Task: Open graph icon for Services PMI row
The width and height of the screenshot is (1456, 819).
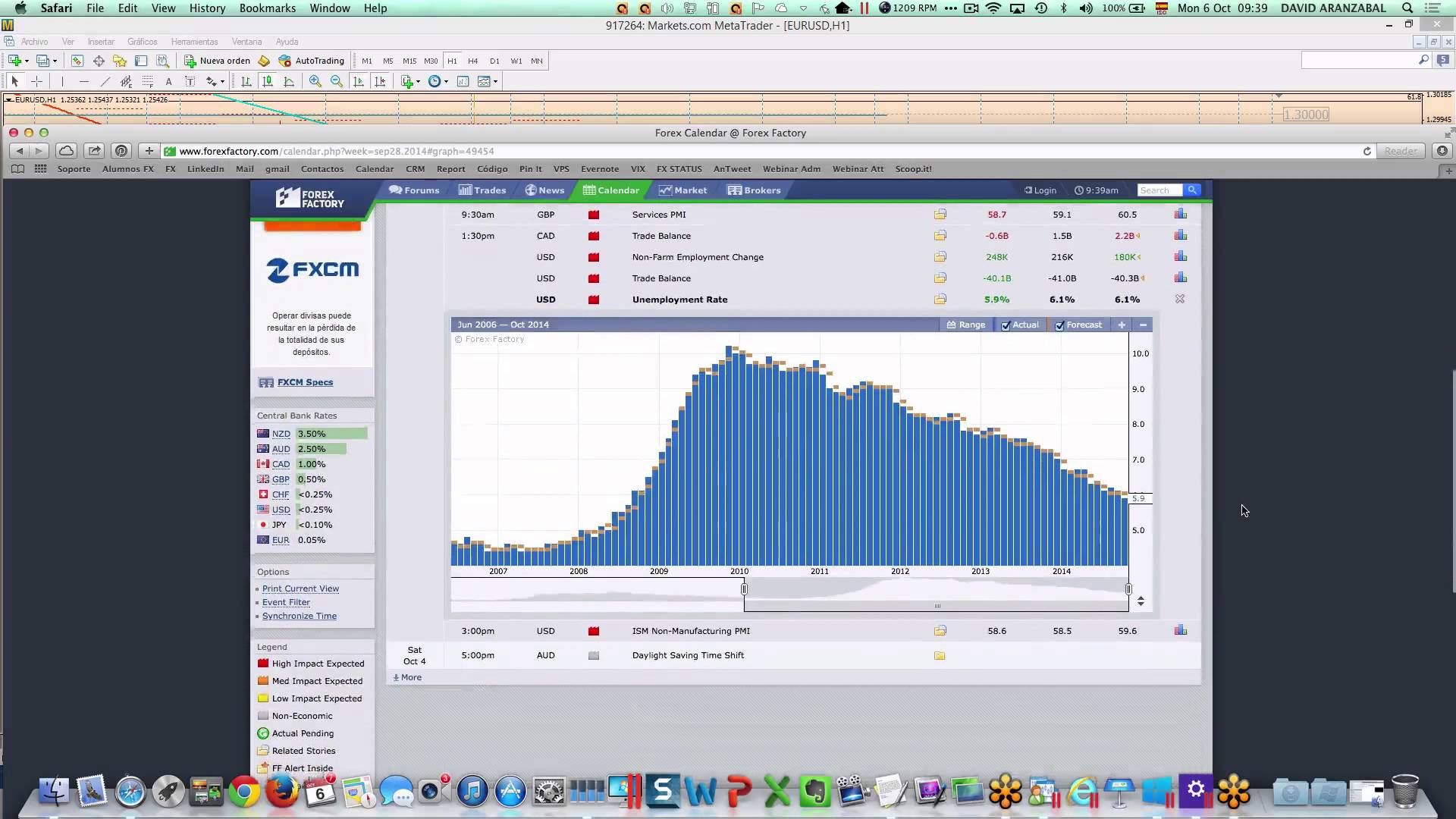Action: (1180, 215)
